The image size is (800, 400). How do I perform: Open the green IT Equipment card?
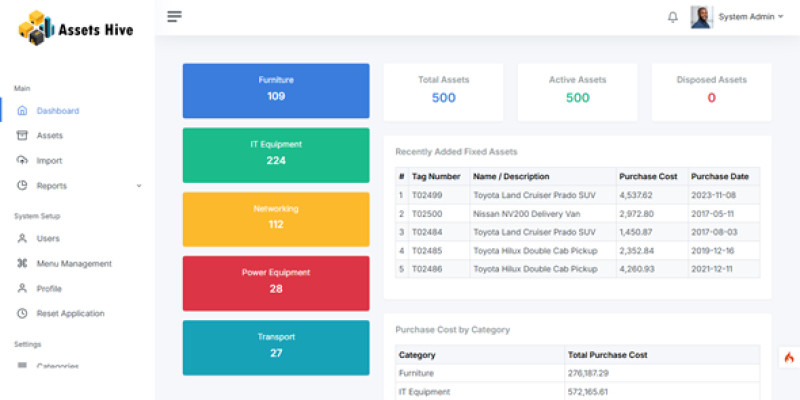(x=276, y=154)
